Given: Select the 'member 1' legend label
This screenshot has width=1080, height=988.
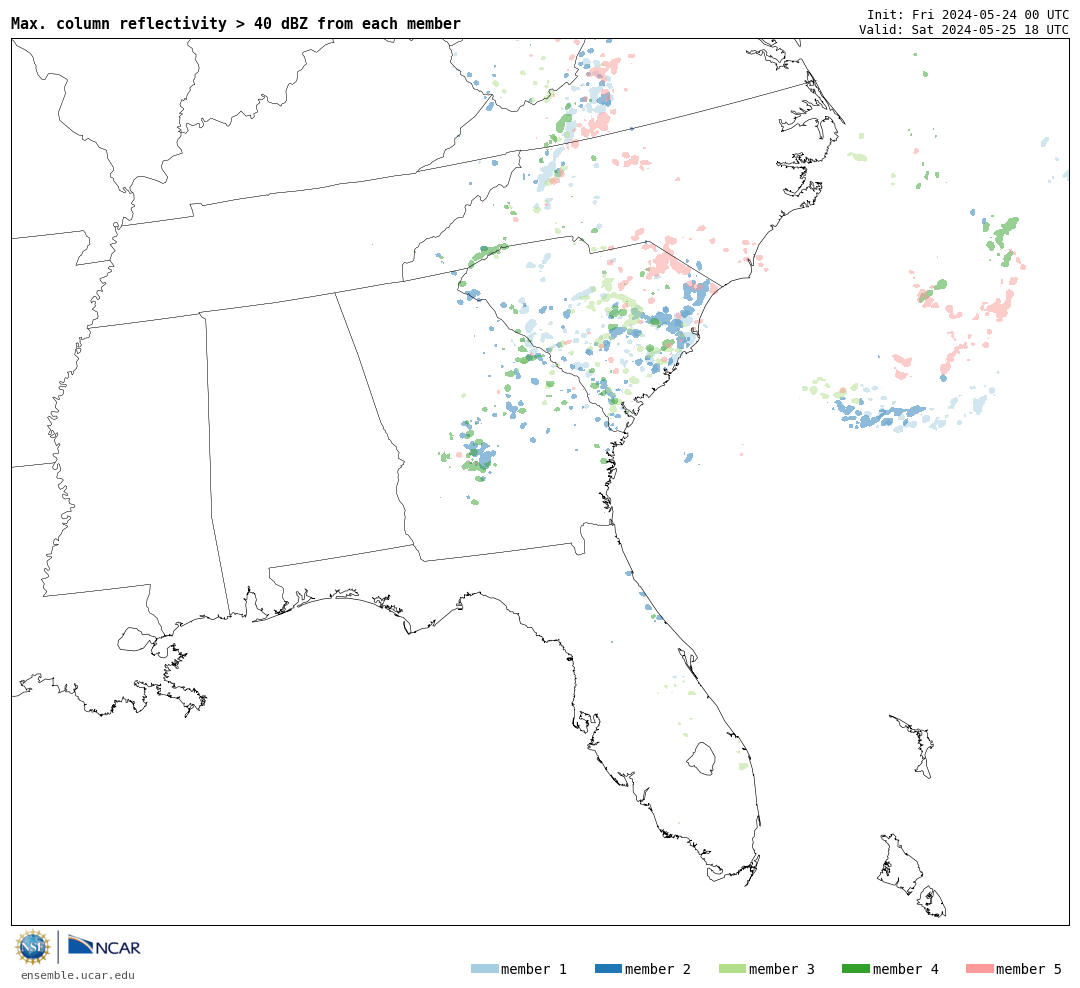Looking at the screenshot, I should 534,969.
